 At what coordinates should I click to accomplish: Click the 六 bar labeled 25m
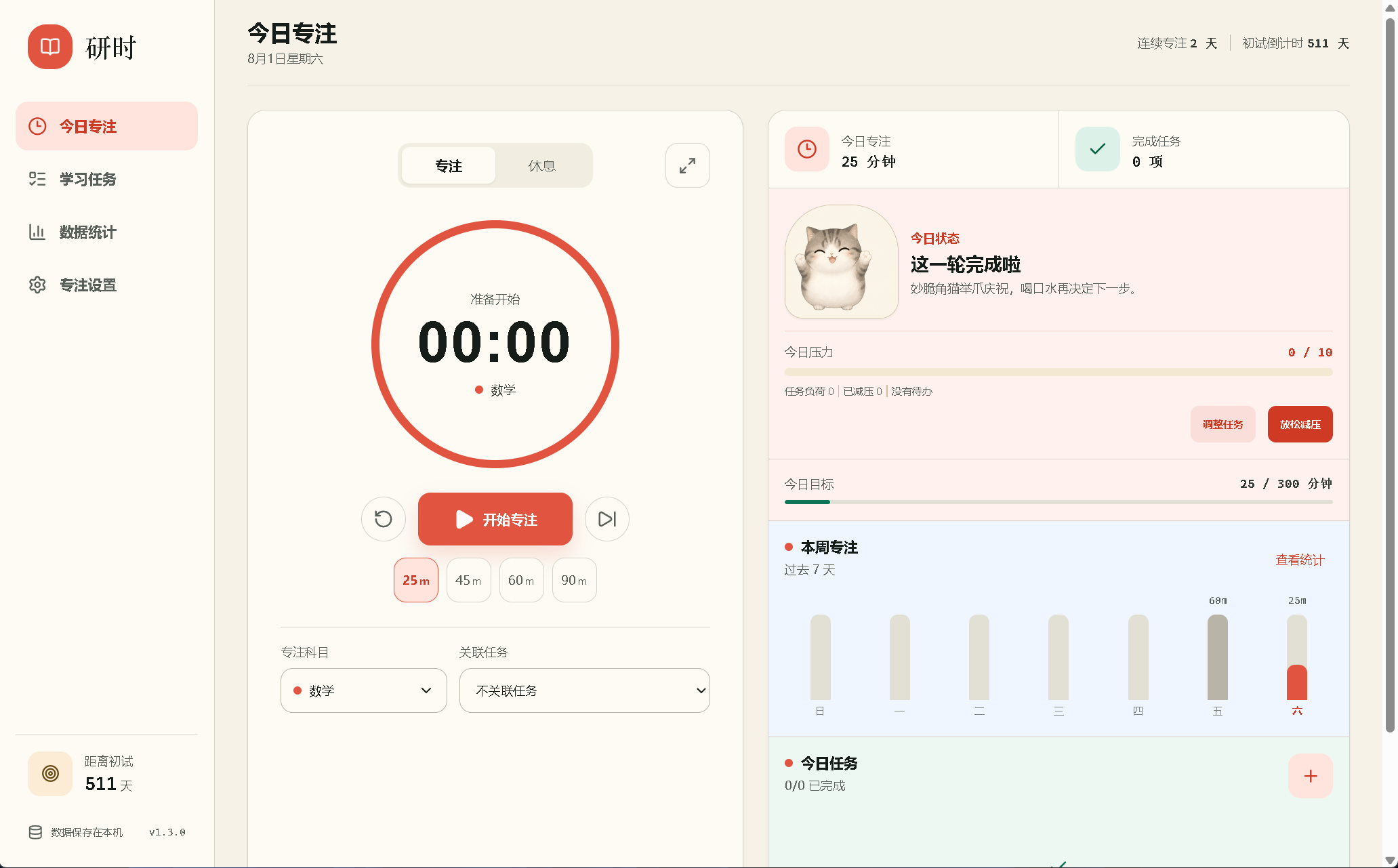1297,657
